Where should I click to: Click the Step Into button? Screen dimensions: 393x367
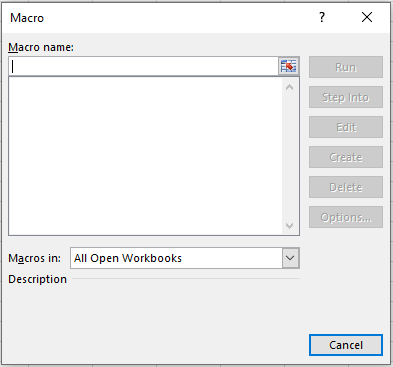tap(346, 97)
